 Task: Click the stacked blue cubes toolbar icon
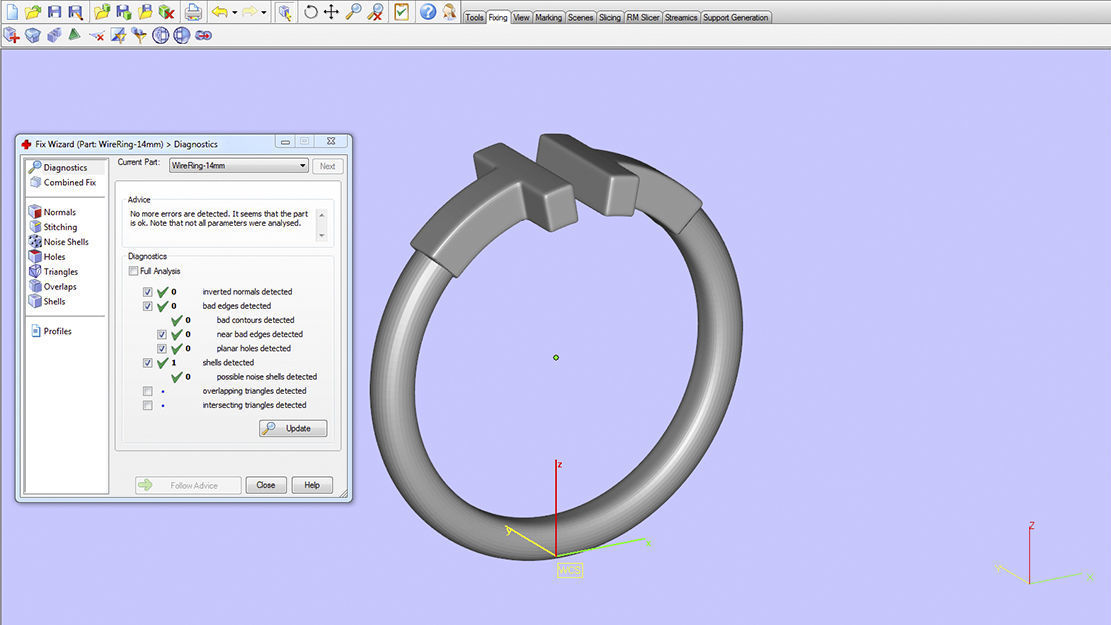54,35
